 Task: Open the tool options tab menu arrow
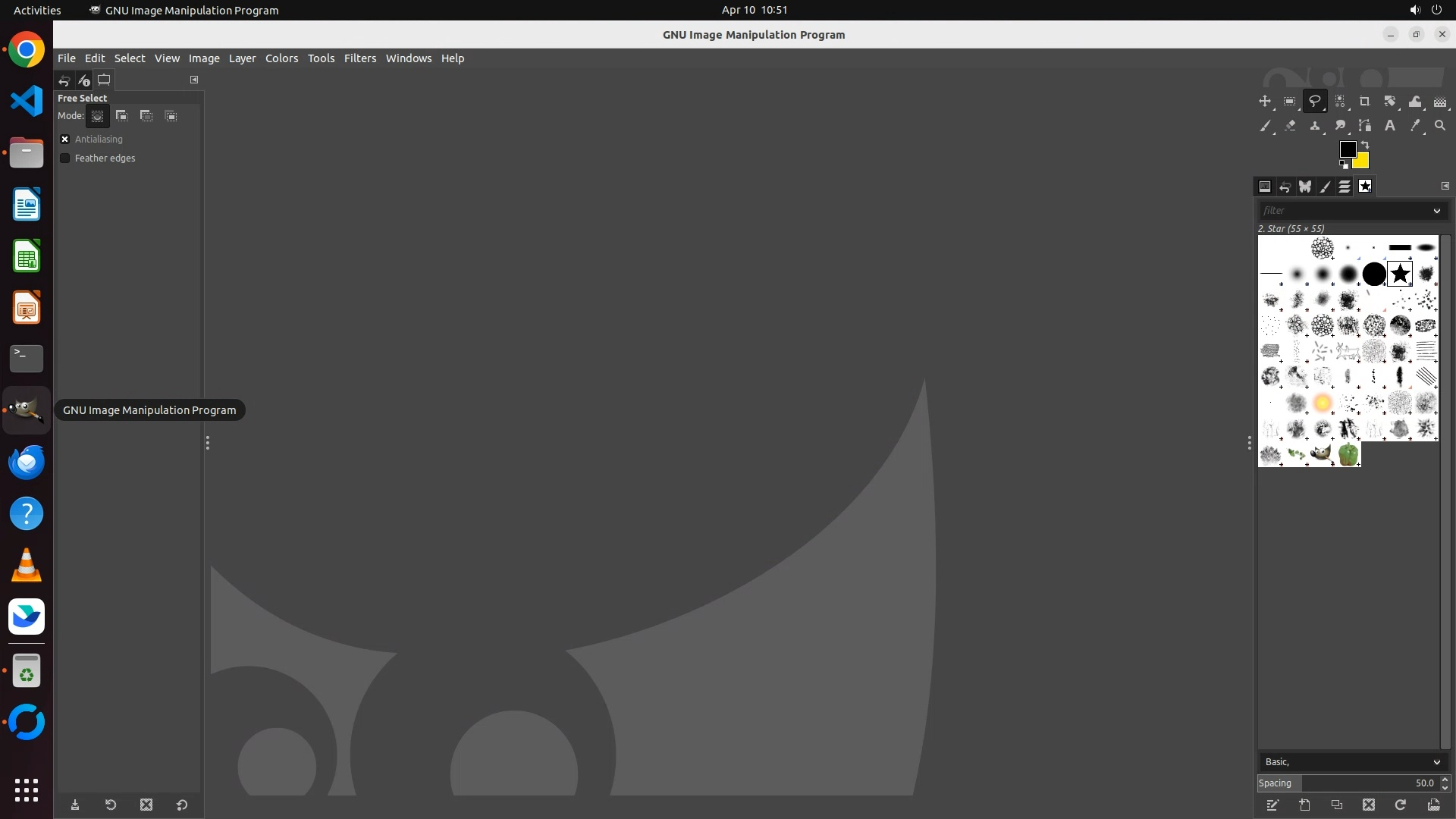tap(194, 80)
